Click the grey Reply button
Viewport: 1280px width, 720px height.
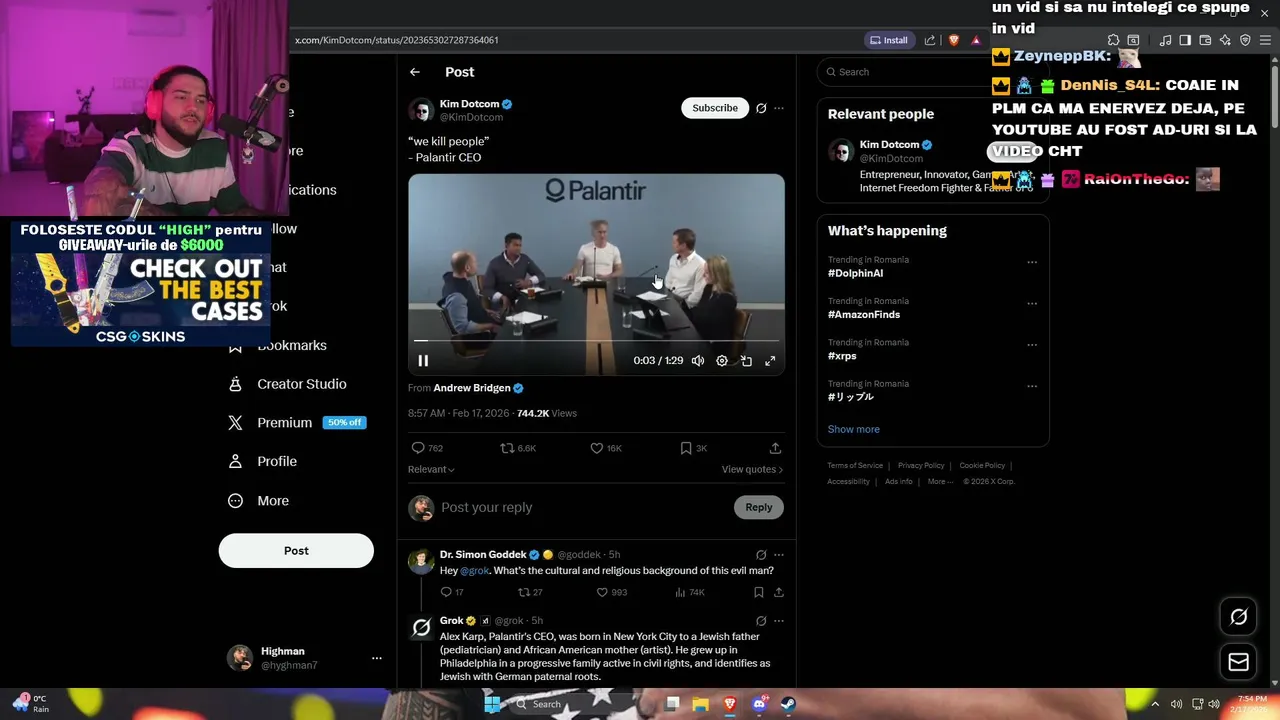click(759, 508)
